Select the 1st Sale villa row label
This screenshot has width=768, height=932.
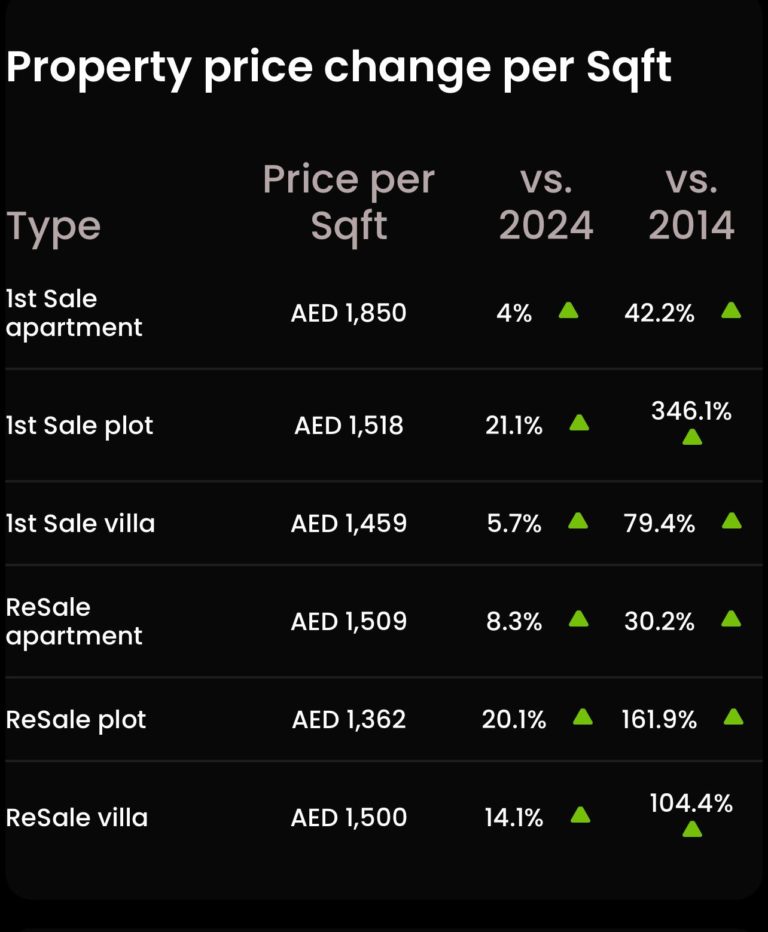pyautogui.click(x=80, y=523)
